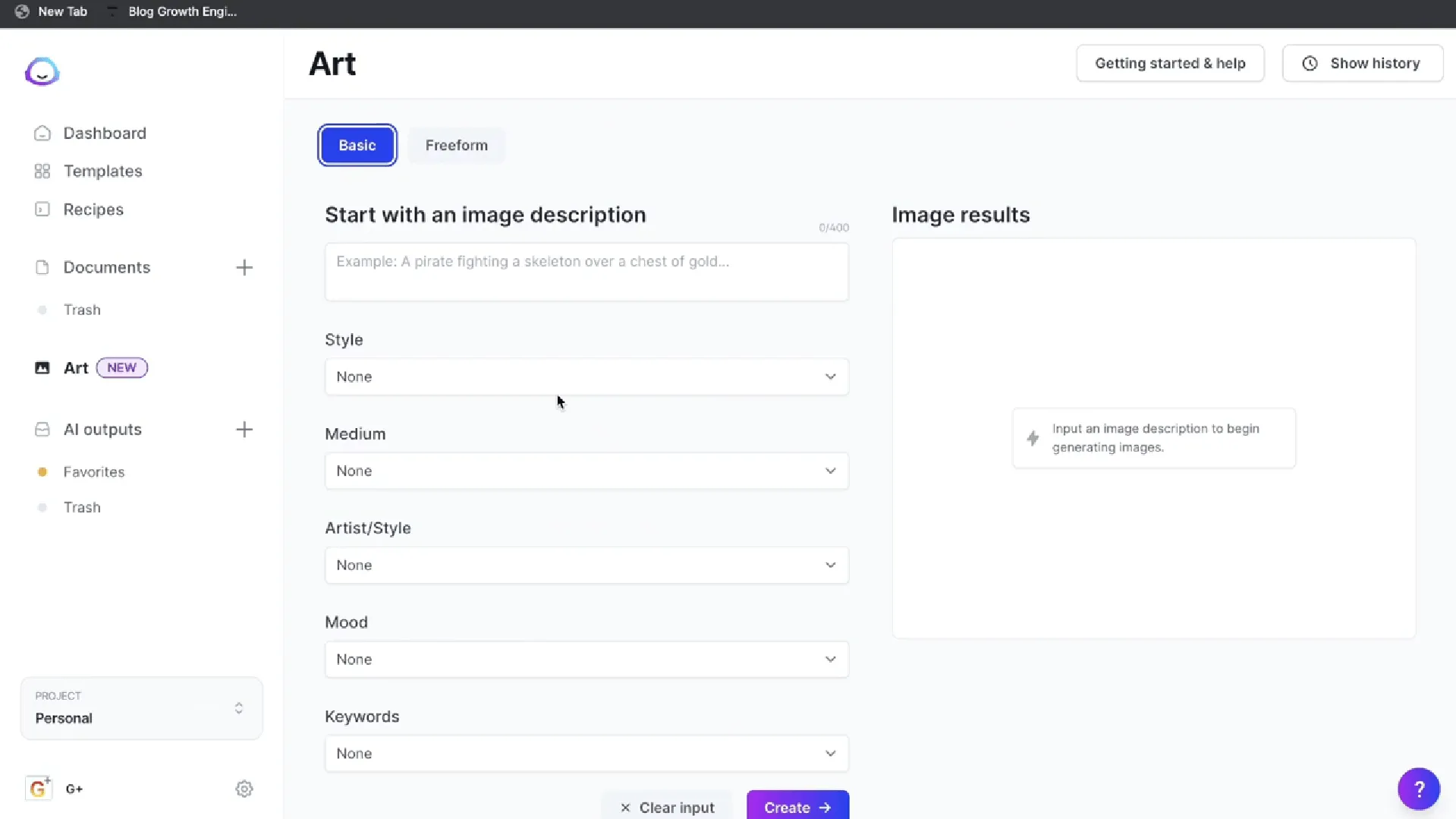Open Documents section in sidebar
The image size is (1456, 819).
pos(107,267)
